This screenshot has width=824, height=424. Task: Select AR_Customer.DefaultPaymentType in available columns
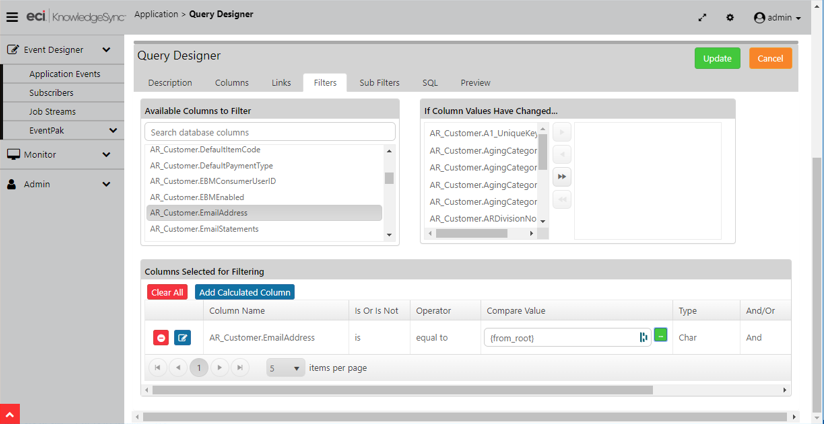(x=264, y=166)
